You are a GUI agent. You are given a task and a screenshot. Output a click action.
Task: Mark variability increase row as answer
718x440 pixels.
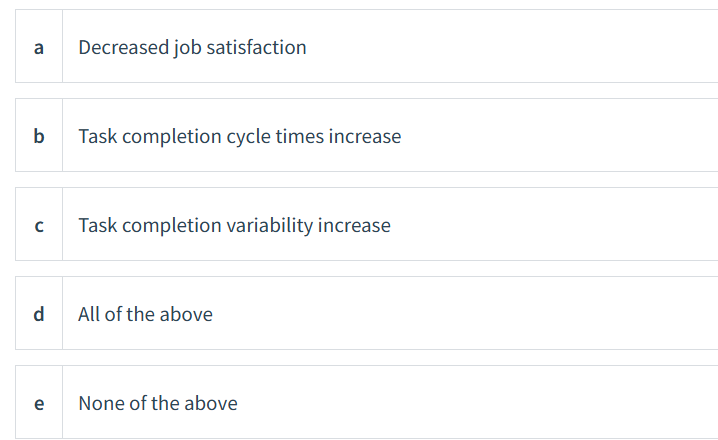(x=366, y=224)
